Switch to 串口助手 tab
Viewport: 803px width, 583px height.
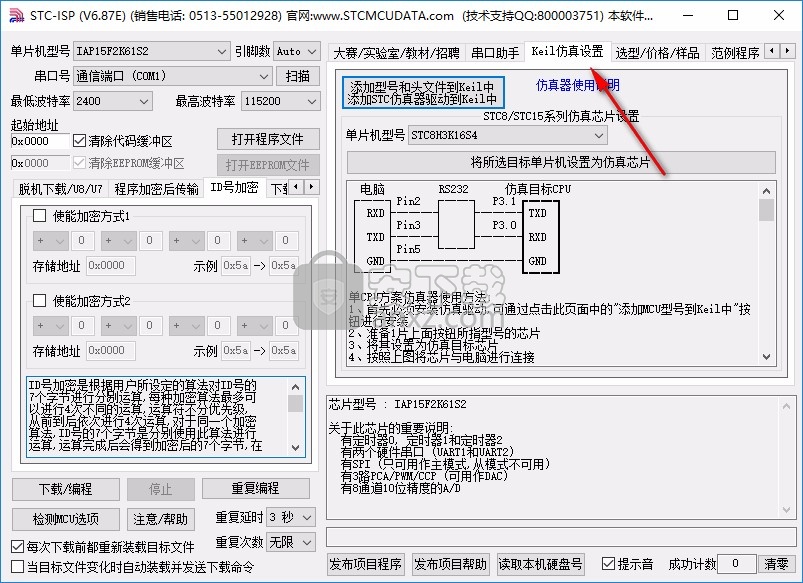pos(495,53)
